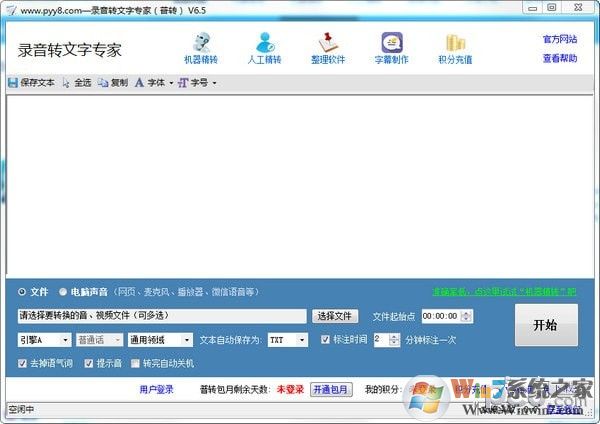Viewport: 600px width, 424px height.
Task: Click the green hint link above 开始
Action: tap(504, 292)
